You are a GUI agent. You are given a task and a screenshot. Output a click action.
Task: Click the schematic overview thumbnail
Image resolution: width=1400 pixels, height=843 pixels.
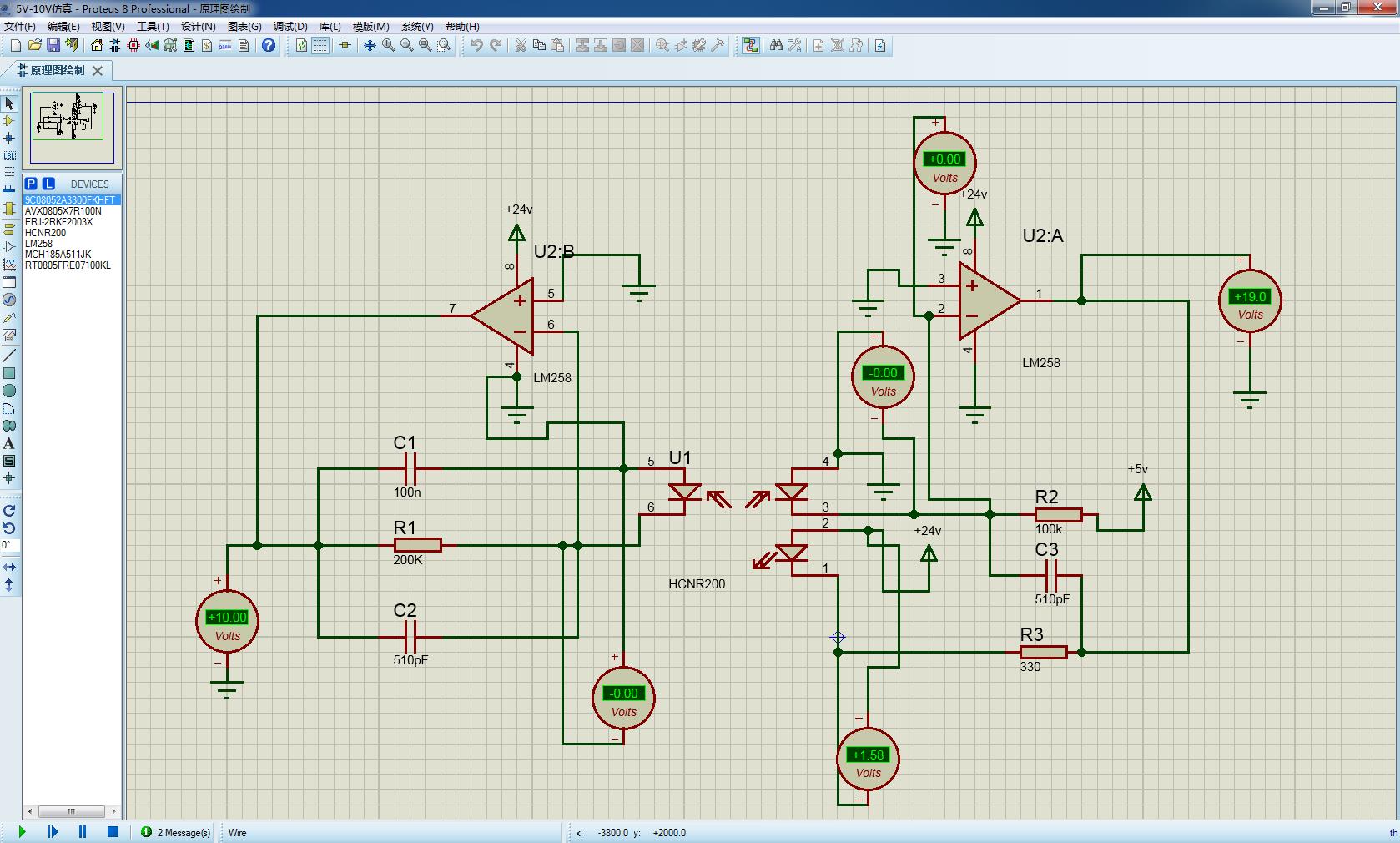tap(72, 127)
